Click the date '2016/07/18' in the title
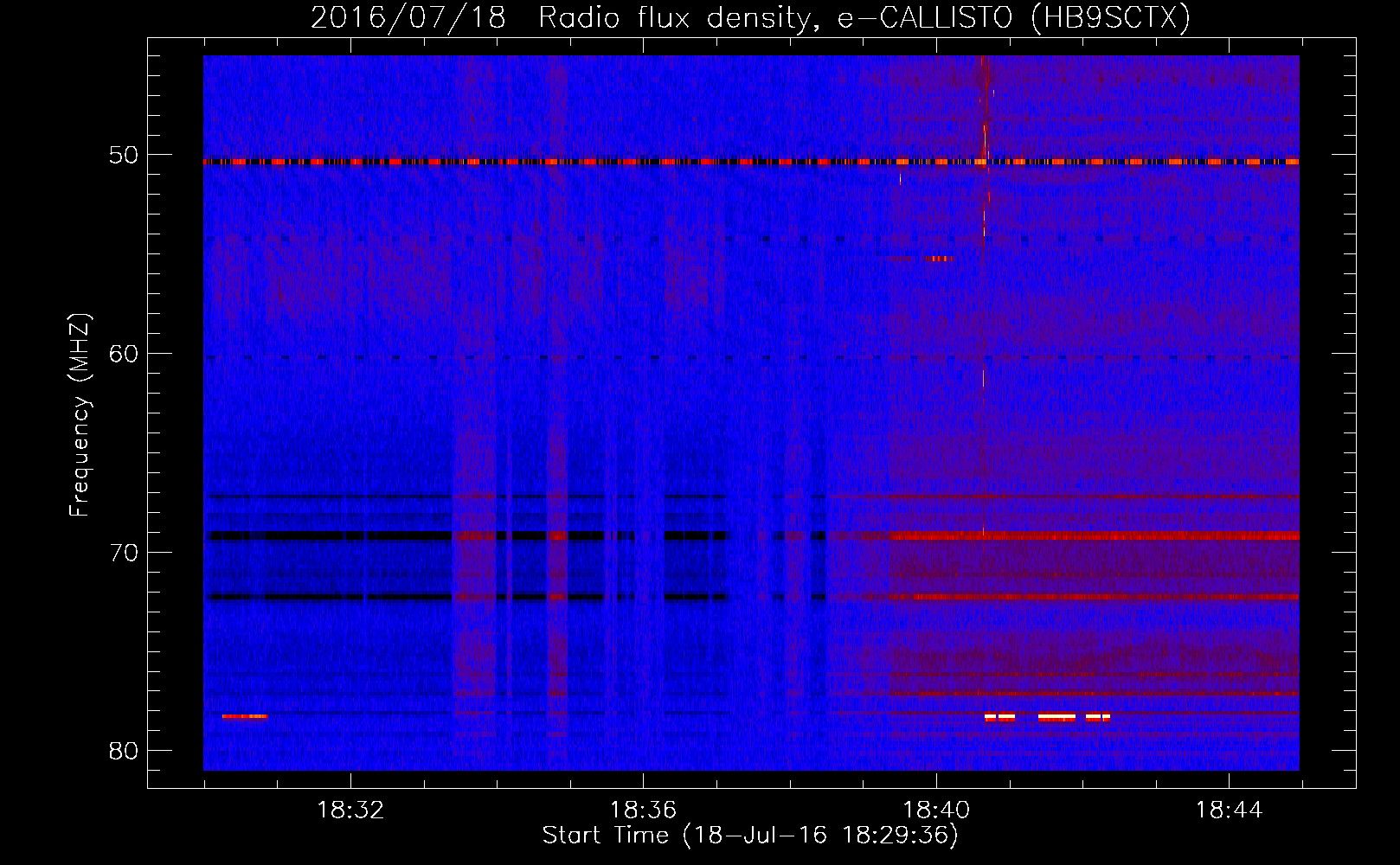Screen dimensions: 1400x865 click(x=408, y=18)
